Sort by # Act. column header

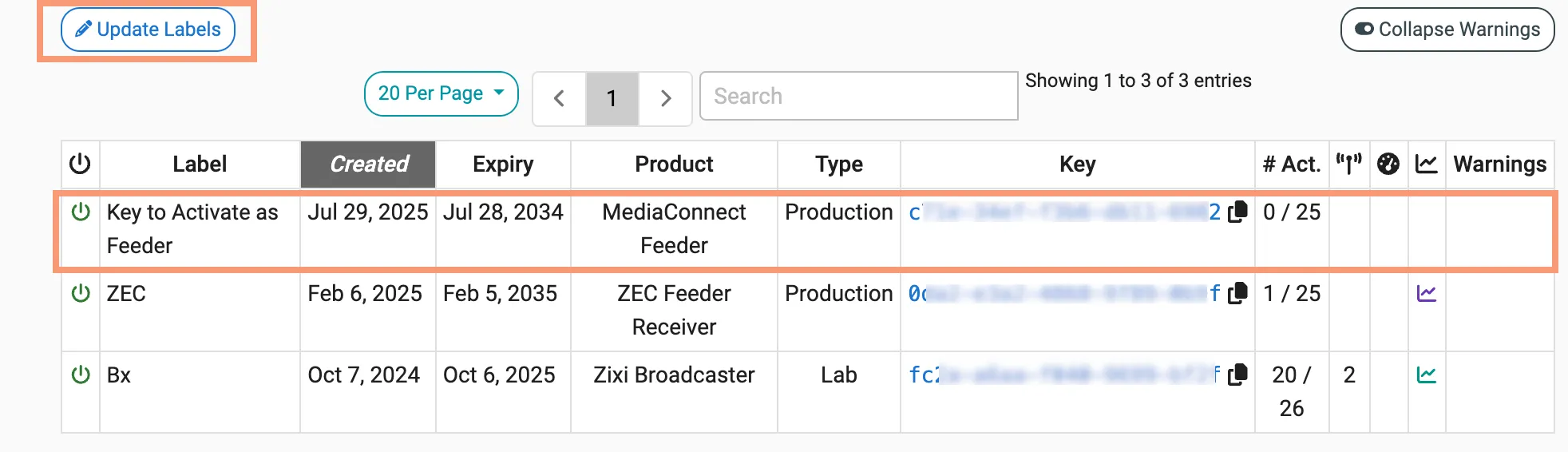[1292, 165]
